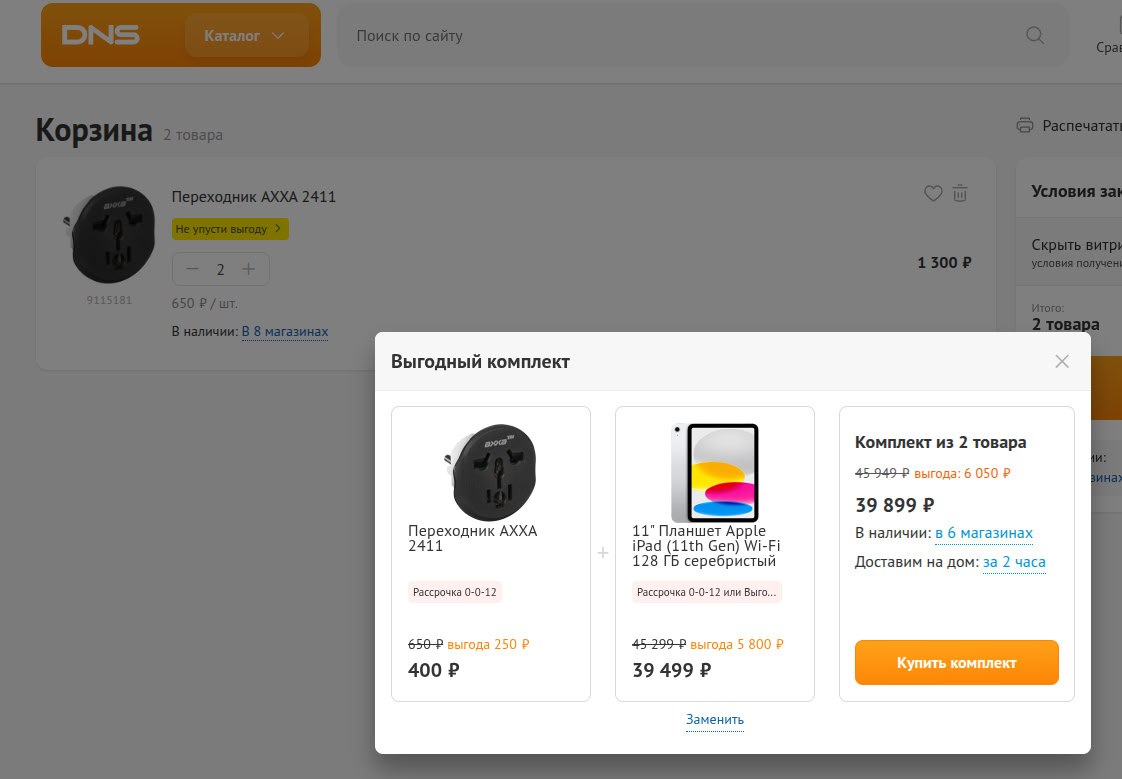Click the за 2 часа delivery link
This screenshot has width=1122, height=779.
[1014, 562]
